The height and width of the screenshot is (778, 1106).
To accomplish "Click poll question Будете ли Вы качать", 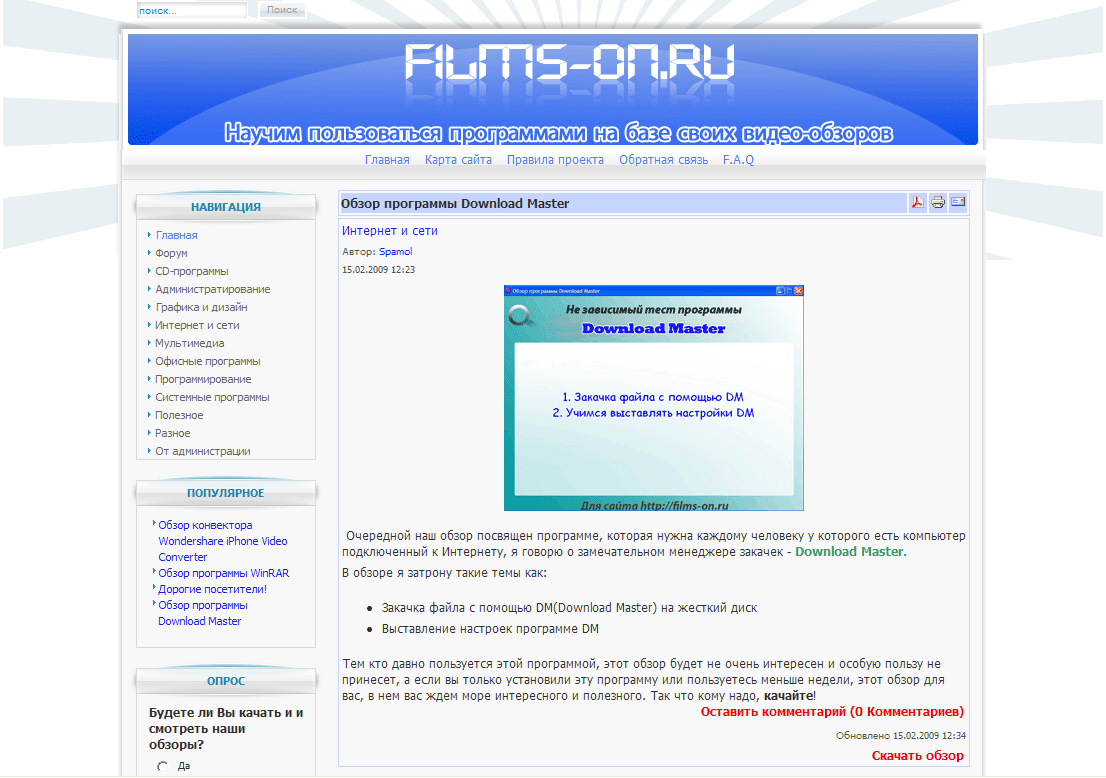I will click(226, 729).
